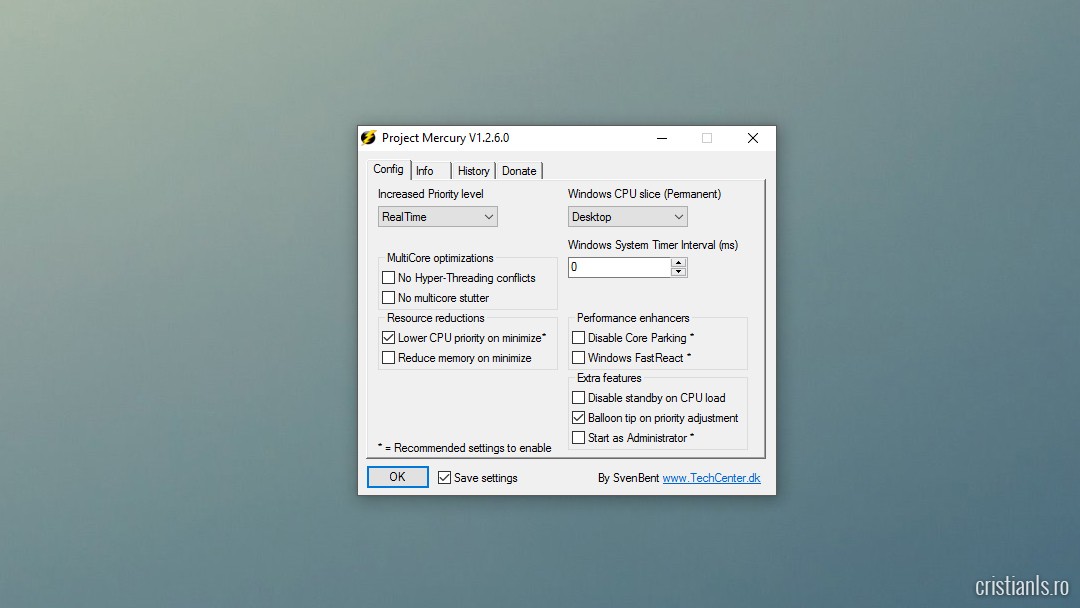Click the 'By SvenBent' author text
Screen dimensions: 1080x608
(x=628, y=478)
